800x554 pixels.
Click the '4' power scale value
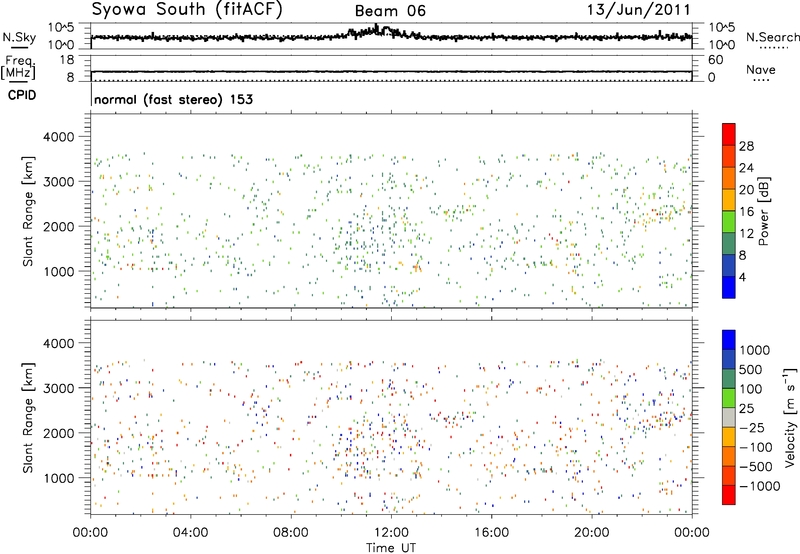click(x=742, y=278)
